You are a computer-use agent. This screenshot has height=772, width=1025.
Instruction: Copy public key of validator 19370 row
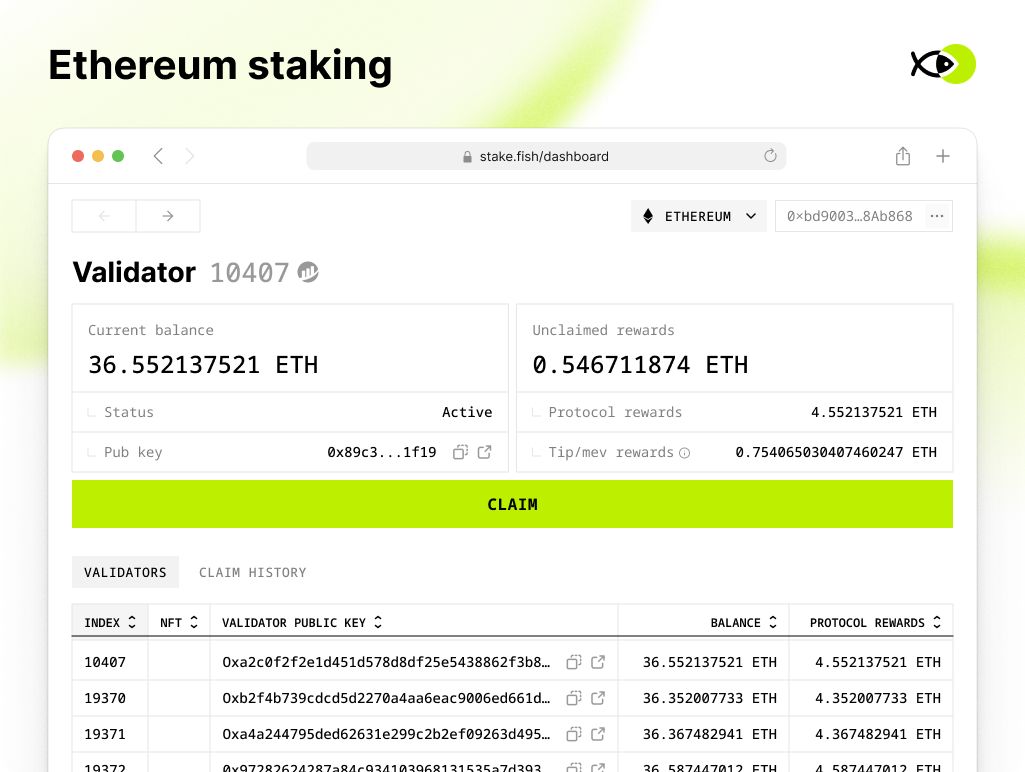(573, 698)
